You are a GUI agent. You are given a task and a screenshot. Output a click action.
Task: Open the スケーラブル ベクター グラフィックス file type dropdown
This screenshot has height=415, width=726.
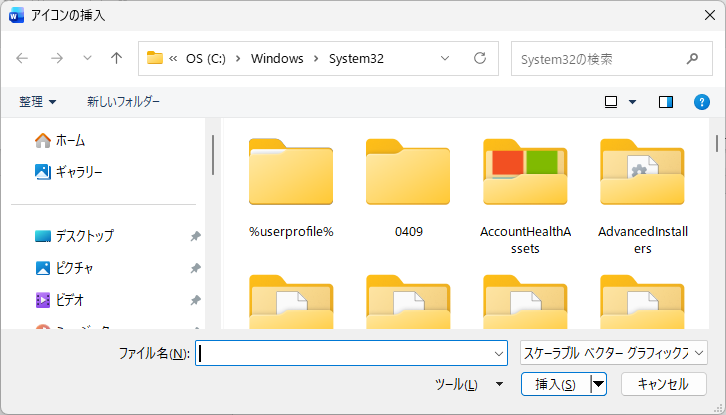tap(613, 353)
